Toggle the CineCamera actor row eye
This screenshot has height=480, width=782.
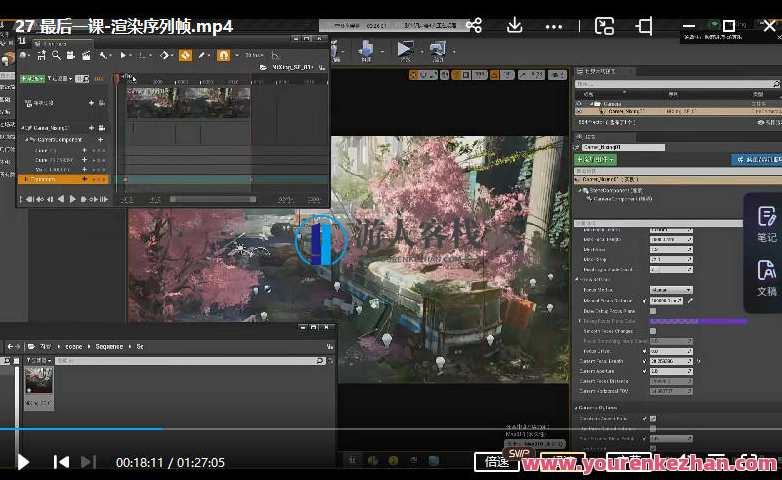click(579, 111)
